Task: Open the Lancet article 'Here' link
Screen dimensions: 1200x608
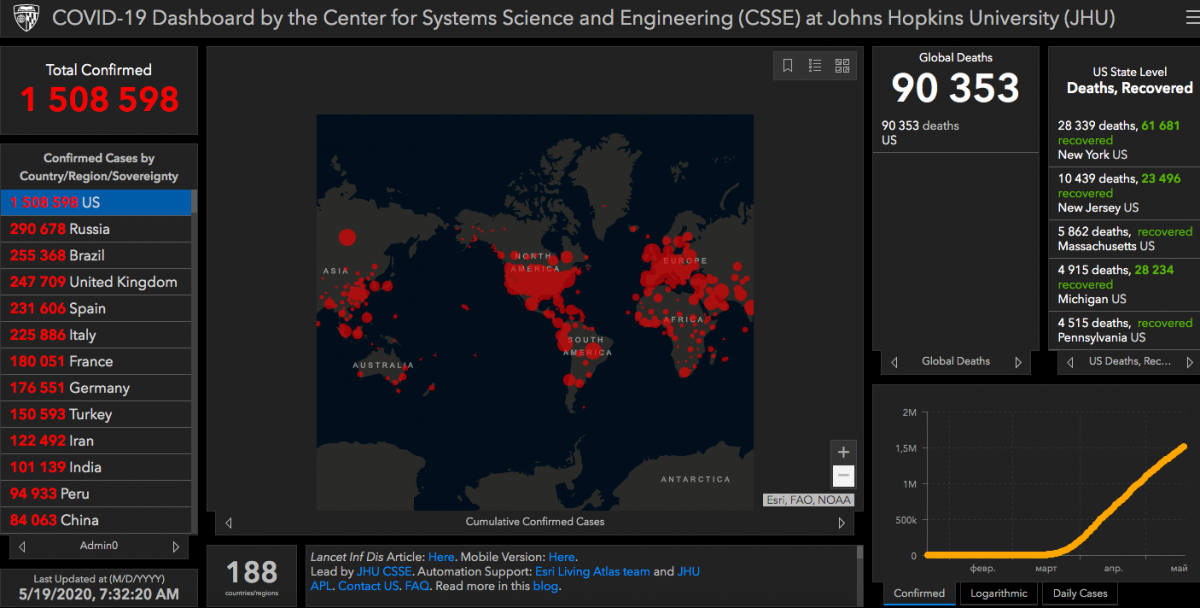Action: click(441, 557)
